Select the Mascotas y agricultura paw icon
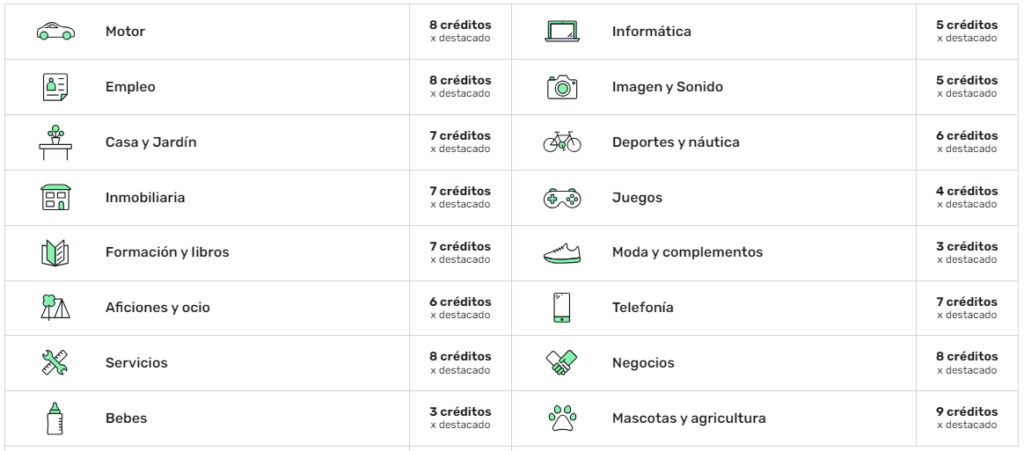The height and width of the screenshot is (451, 1024). tap(562, 418)
